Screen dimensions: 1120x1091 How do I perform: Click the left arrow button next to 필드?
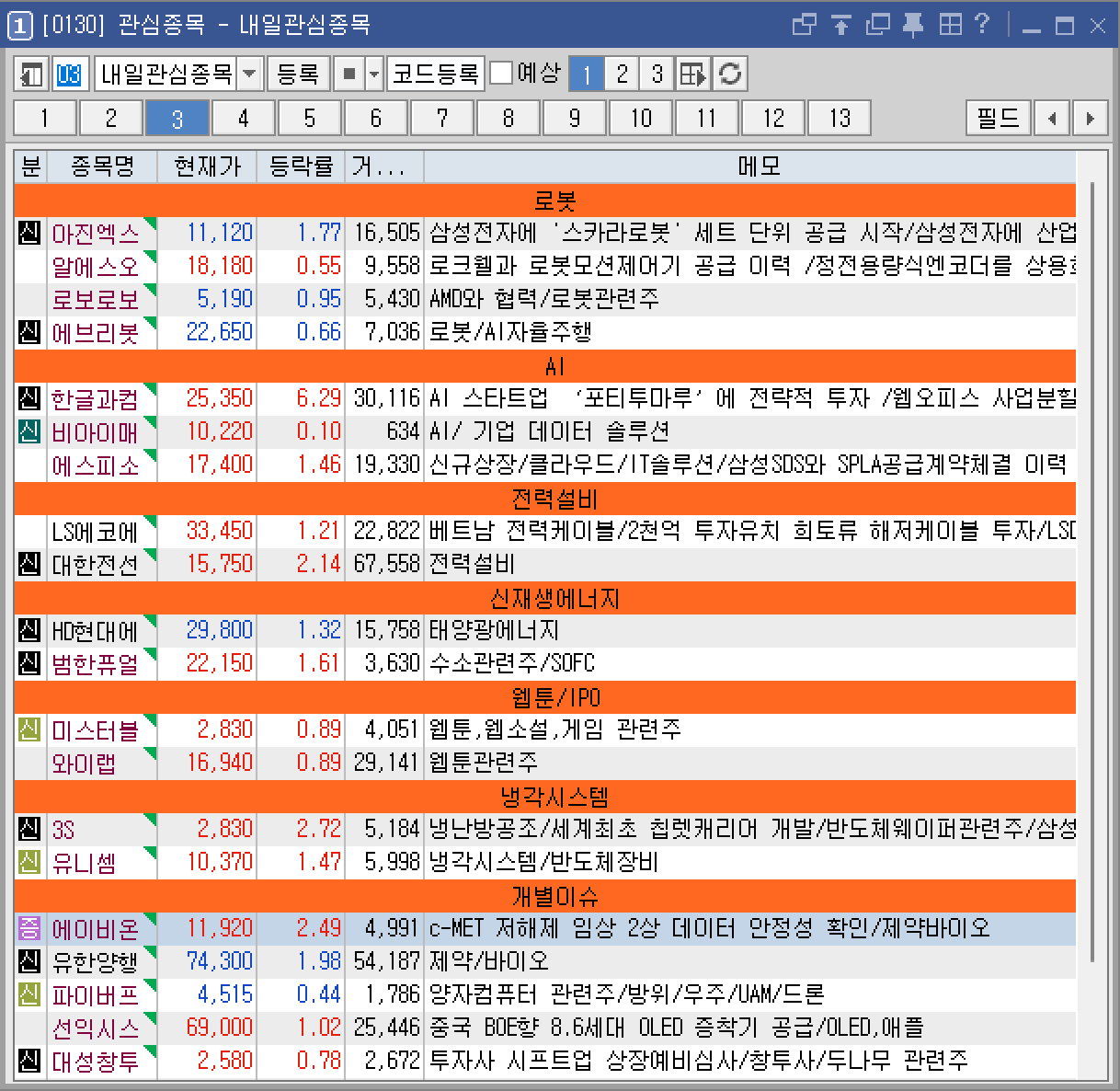(1052, 118)
